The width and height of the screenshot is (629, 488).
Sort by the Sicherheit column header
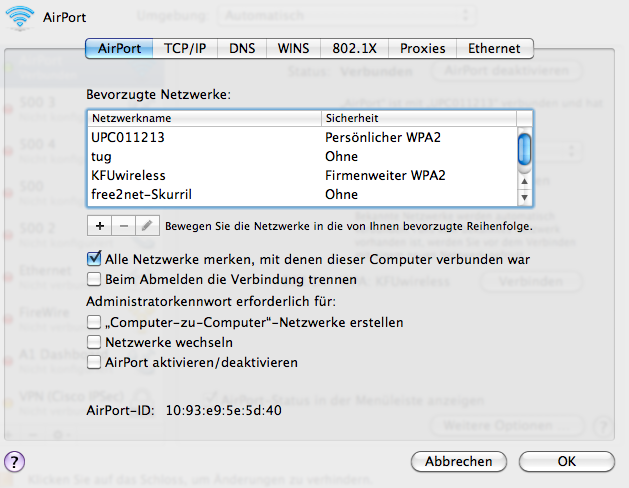[x=419, y=118]
